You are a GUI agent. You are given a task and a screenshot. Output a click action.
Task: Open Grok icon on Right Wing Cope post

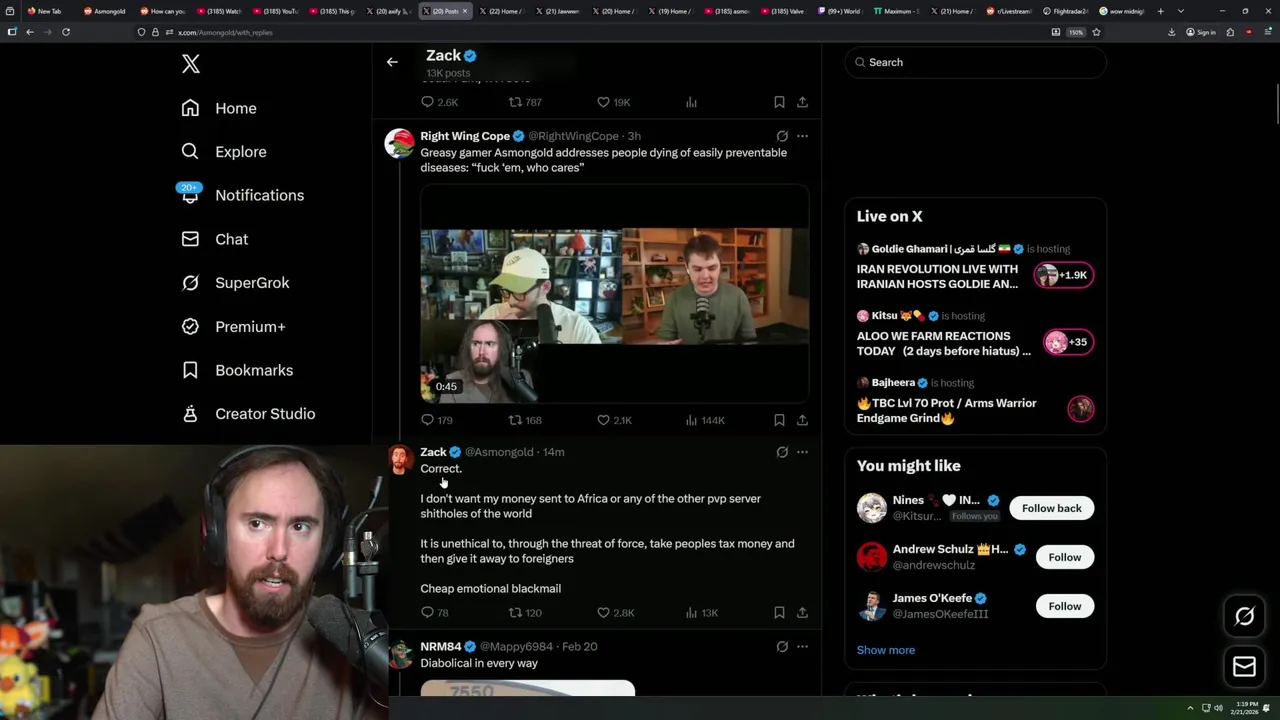pyautogui.click(x=782, y=136)
